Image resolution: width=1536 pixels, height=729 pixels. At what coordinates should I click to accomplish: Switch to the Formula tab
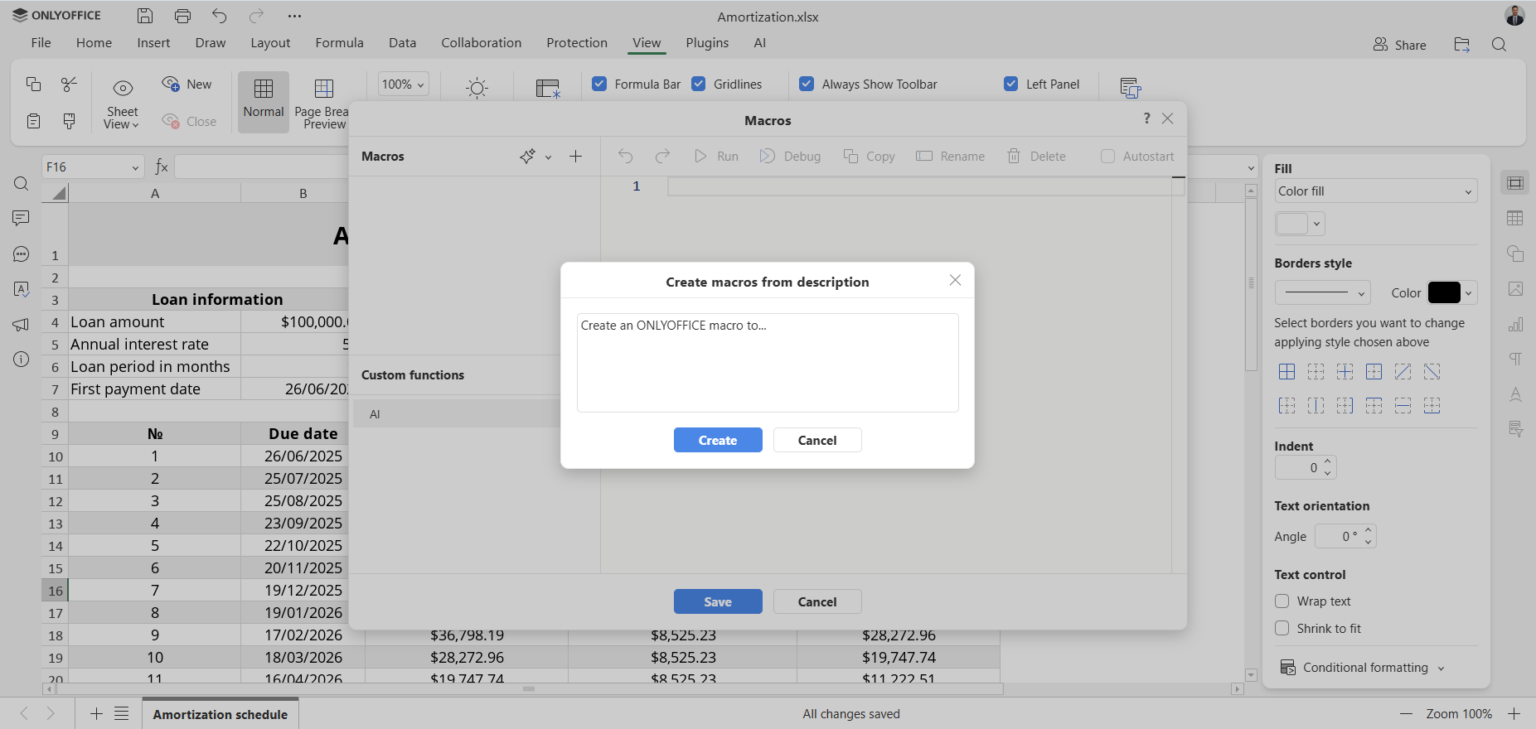coord(339,43)
